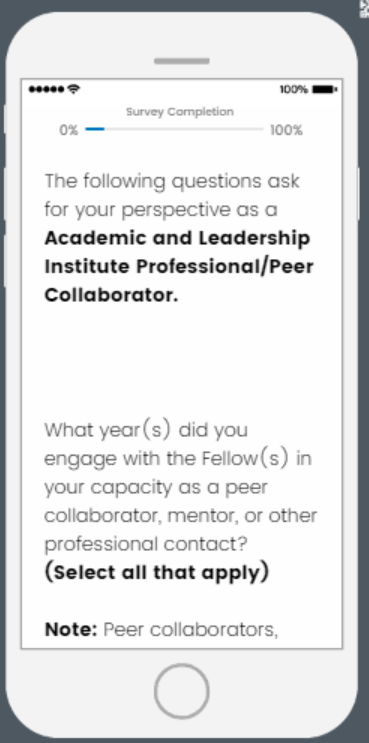This screenshot has height=743, width=369.
Task: Tap the Wi-Fi status icon
Action: point(73,89)
